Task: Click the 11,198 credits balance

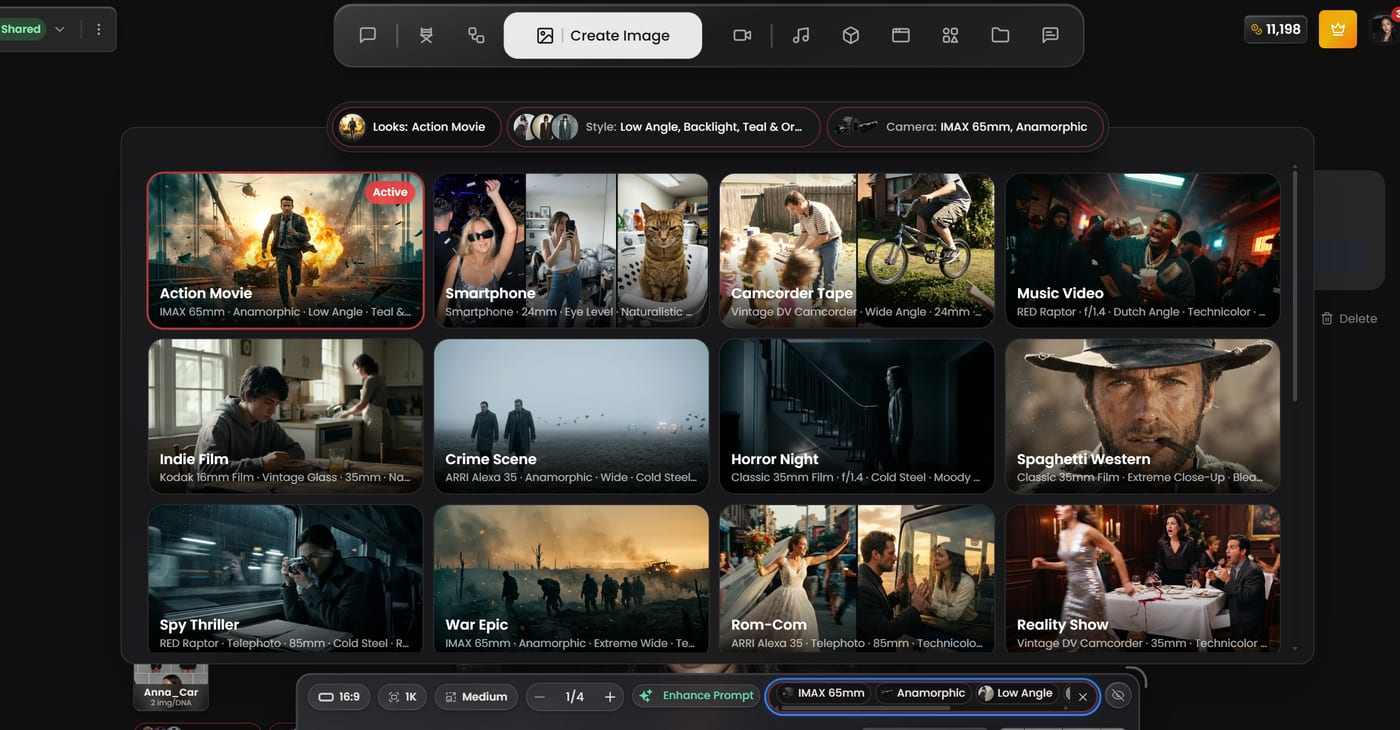Action: pos(1275,29)
